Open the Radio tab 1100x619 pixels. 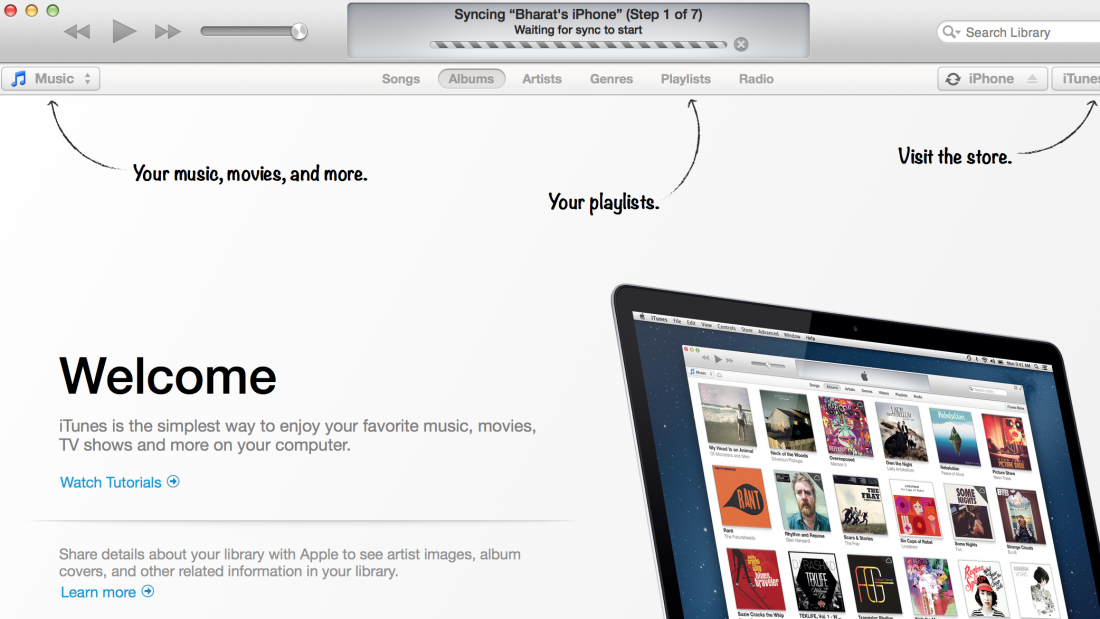pyautogui.click(x=756, y=79)
